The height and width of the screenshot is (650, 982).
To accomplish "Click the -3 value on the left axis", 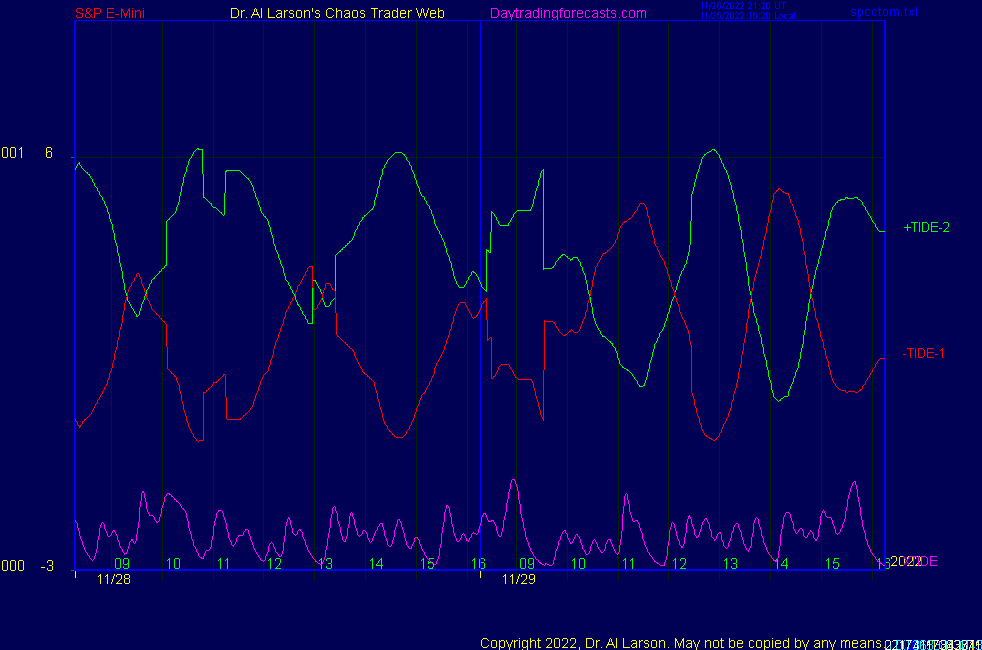I will pos(47,566).
